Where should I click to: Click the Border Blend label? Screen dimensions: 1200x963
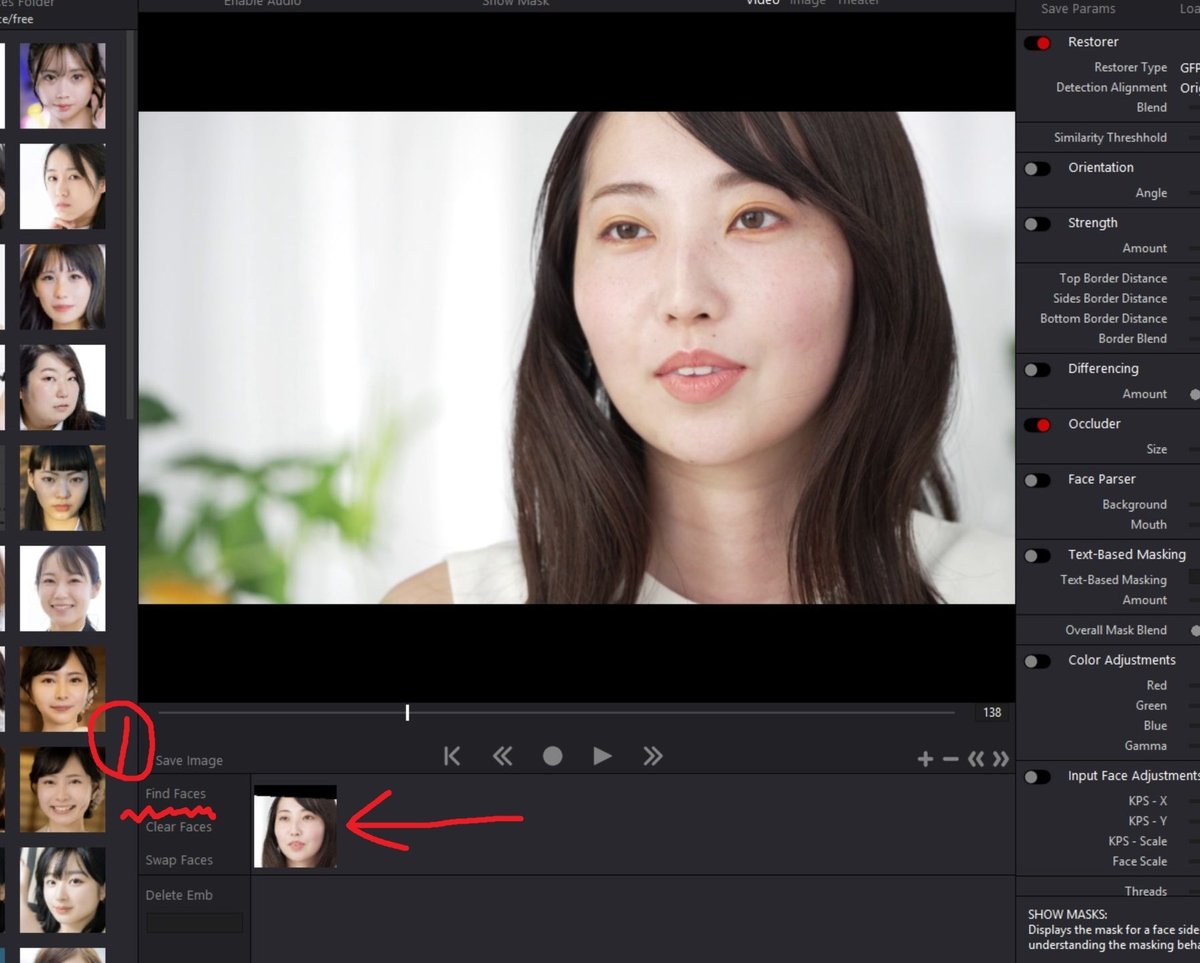point(1132,338)
